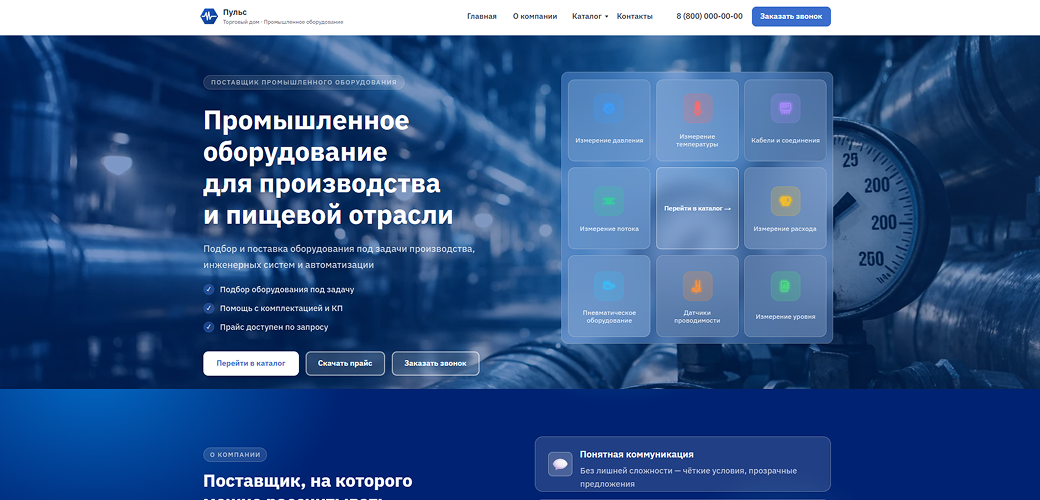Select the Измерение уровня icon tile
This screenshot has width=1040, height=500.
(x=785, y=286)
